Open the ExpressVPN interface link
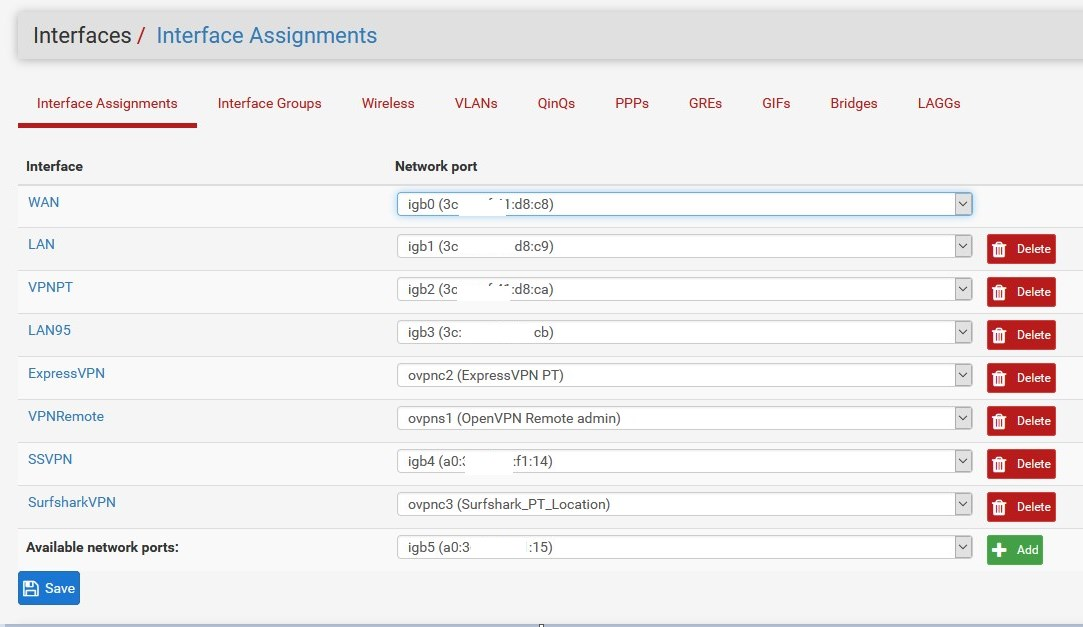Viewport: 1083px width, 627px height. click(66, 374)
